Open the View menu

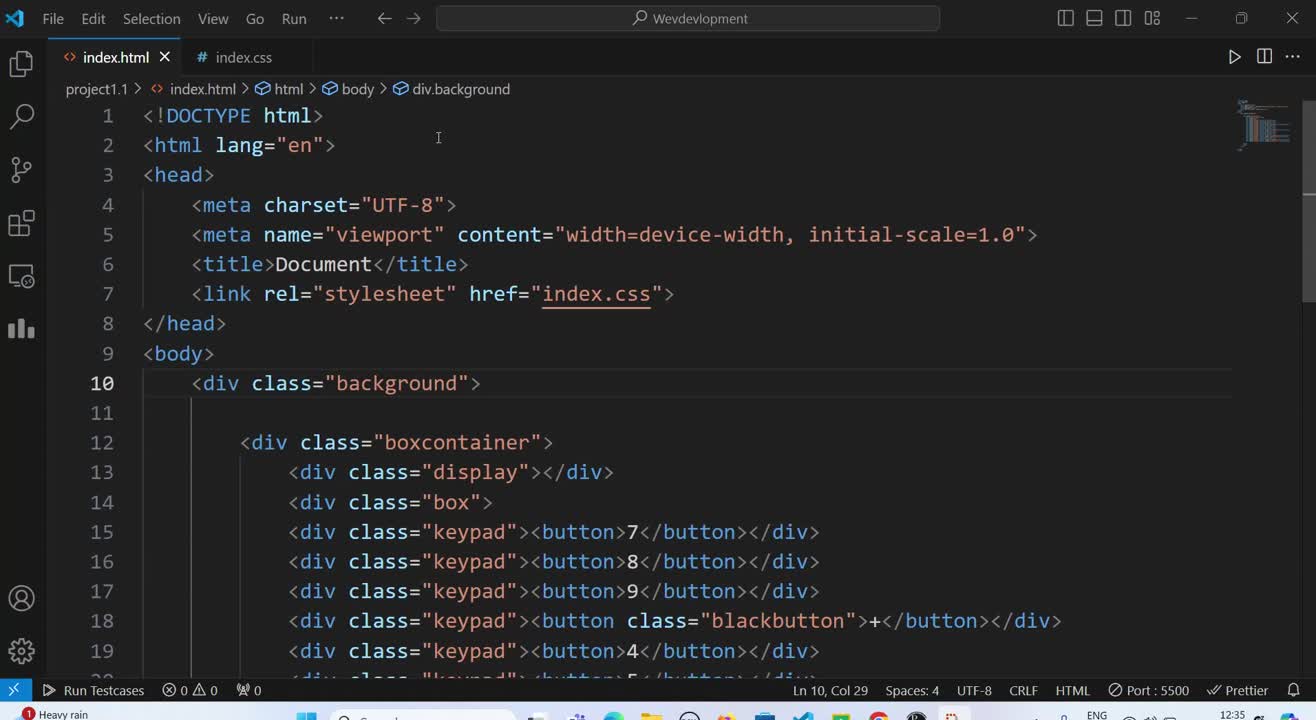tap(213, 18)
